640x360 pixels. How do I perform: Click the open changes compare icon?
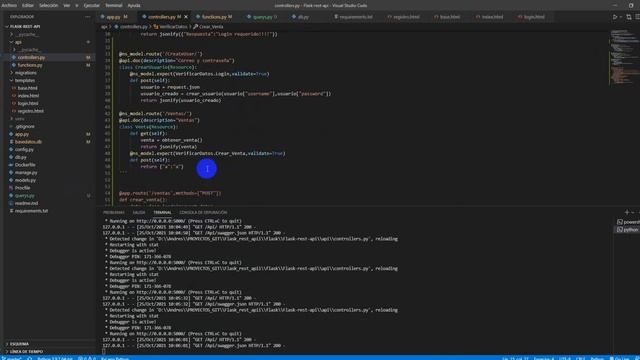(629, 17)
